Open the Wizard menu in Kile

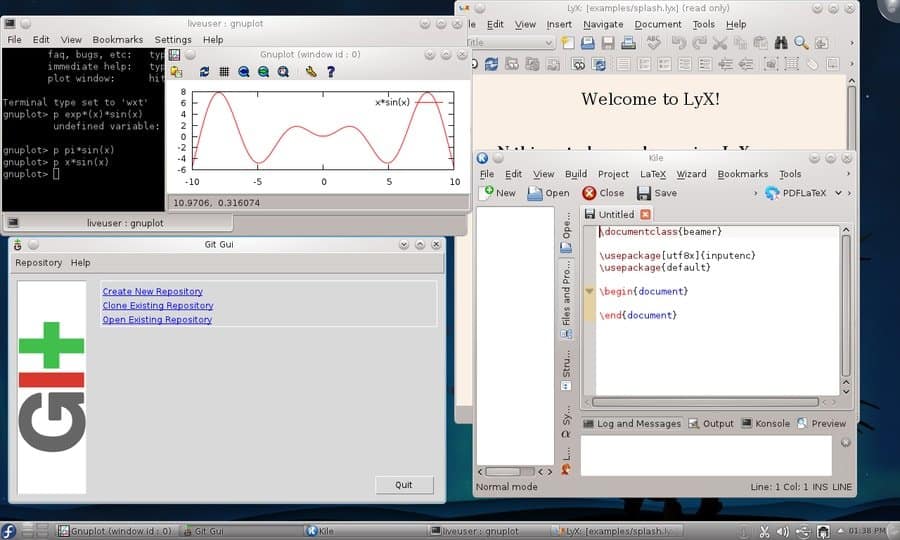(x=691, y=174)
